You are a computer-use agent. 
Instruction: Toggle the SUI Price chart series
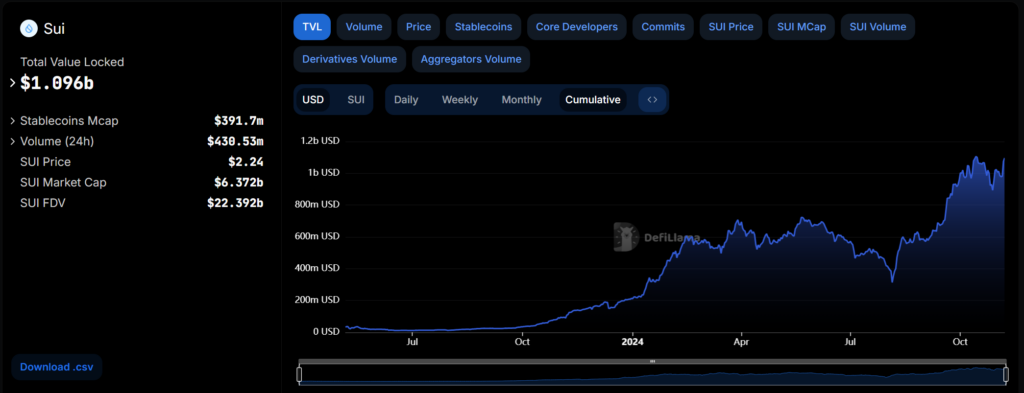(x=731, y=27)
